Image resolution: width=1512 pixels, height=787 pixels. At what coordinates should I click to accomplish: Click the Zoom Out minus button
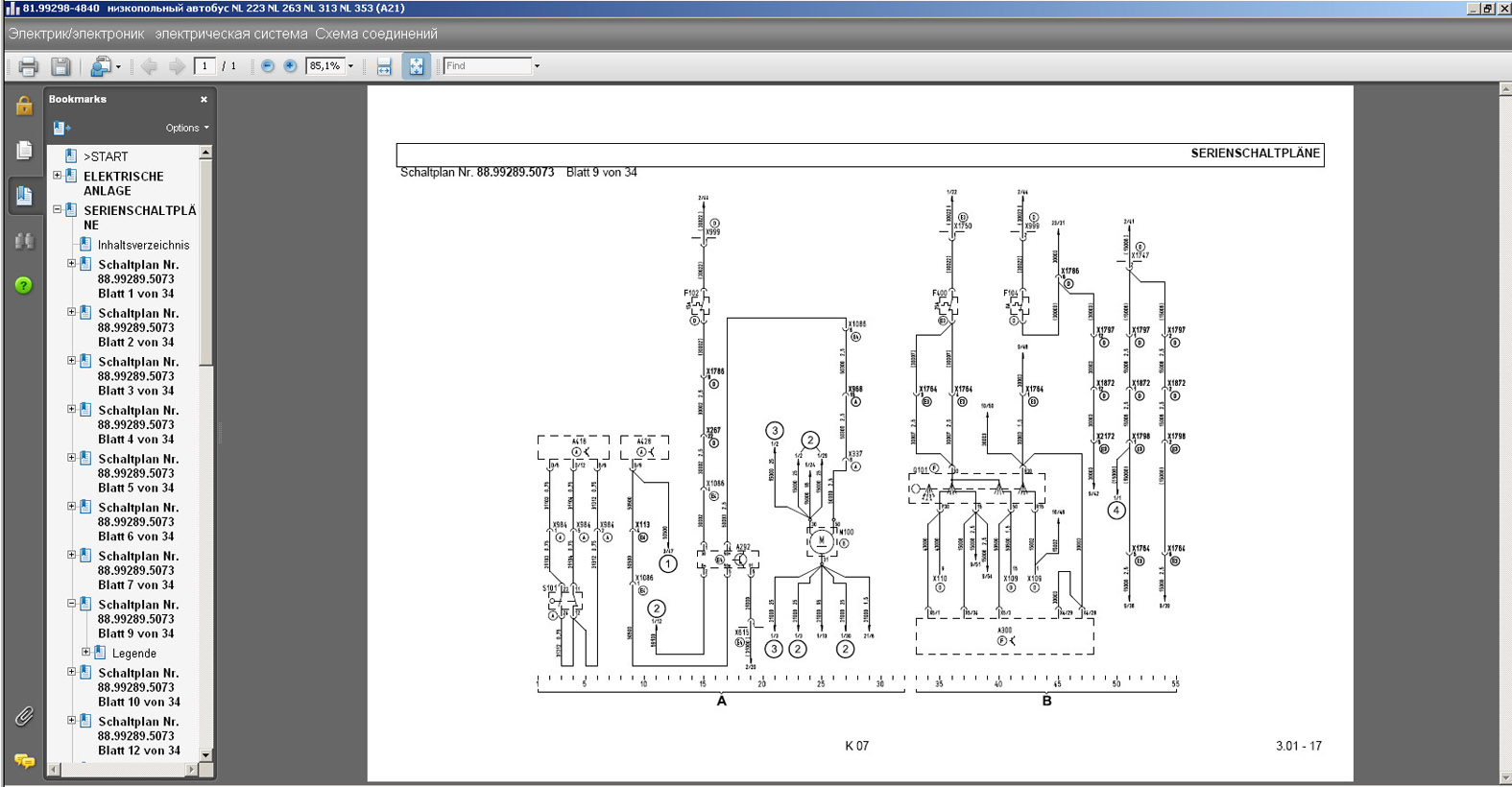pyautogui.click(x=268, y=66)
